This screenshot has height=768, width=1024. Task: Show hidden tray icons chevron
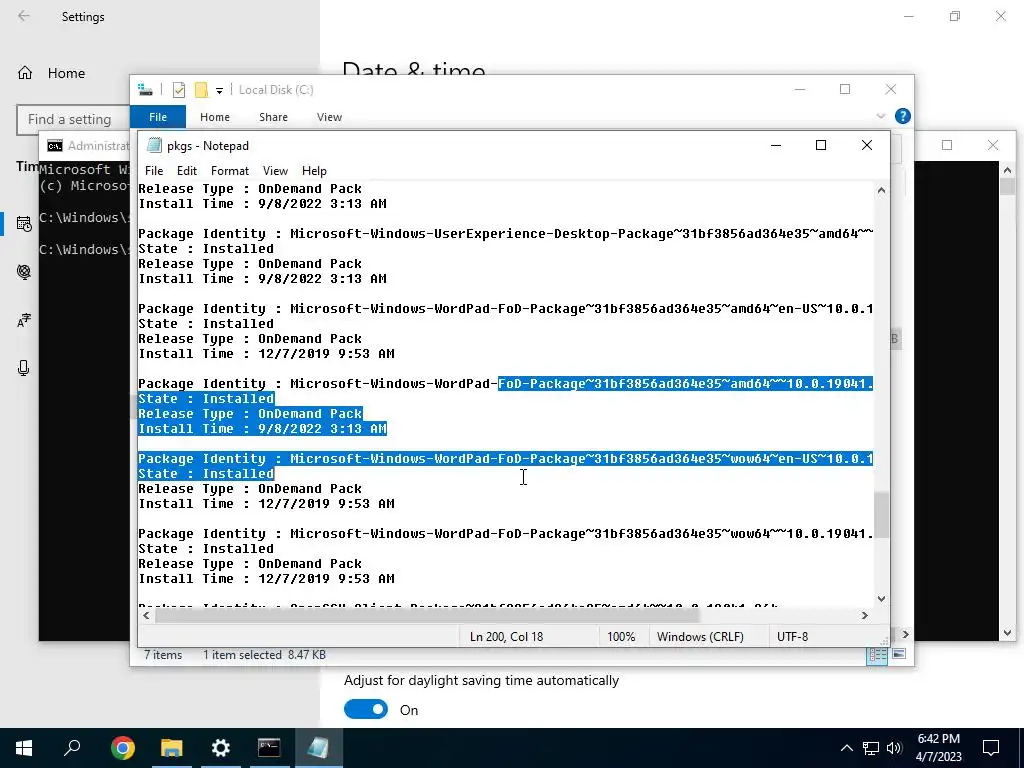846,748
